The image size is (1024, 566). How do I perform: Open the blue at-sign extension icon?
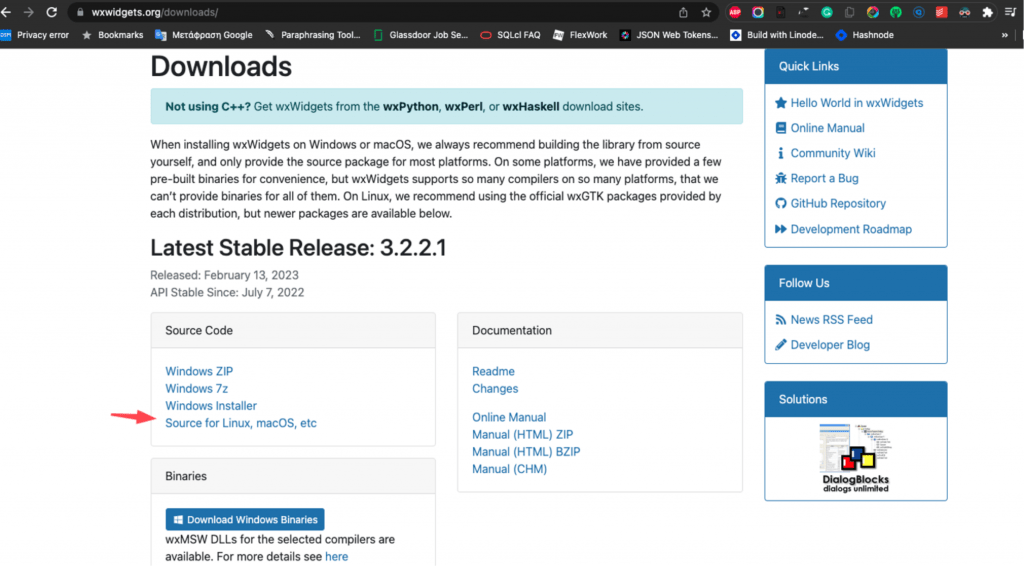click(x=918, y=12)
